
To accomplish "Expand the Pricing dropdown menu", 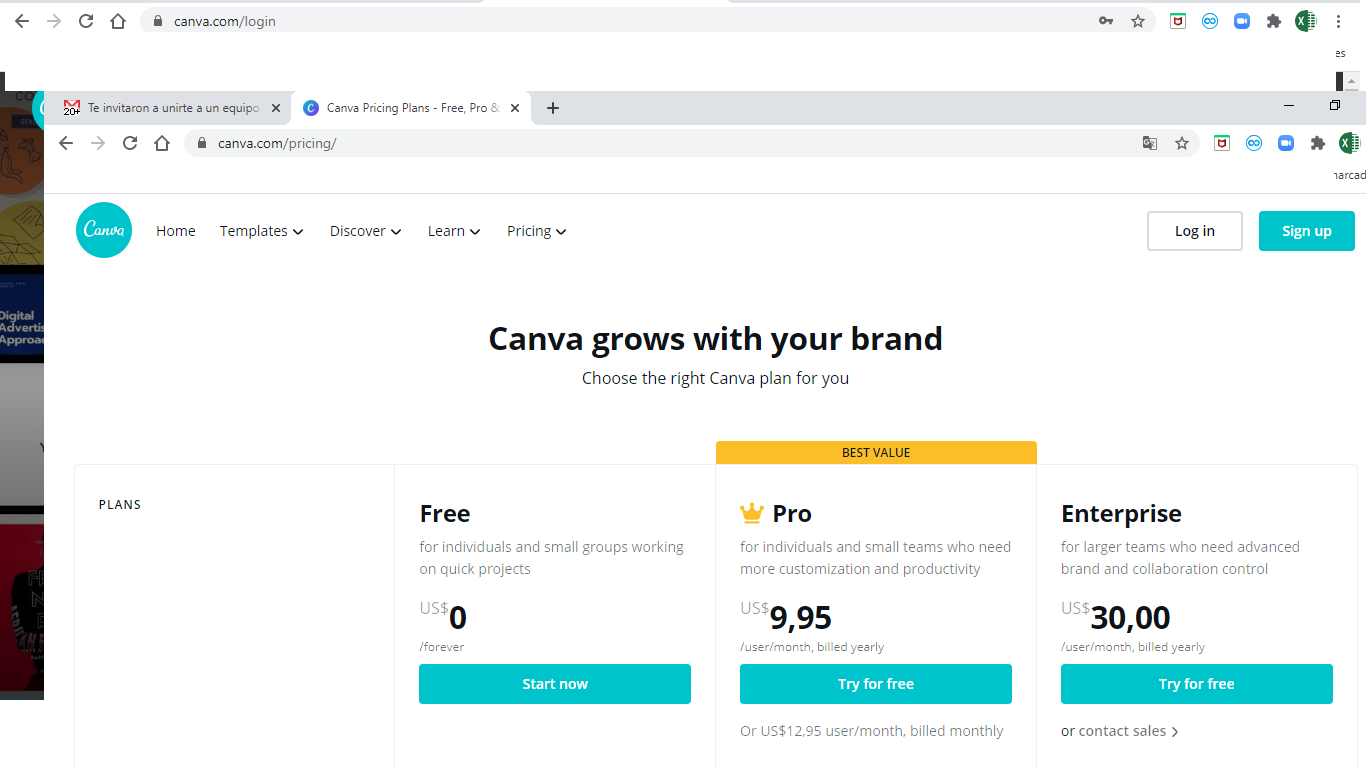I will point(537,231).
